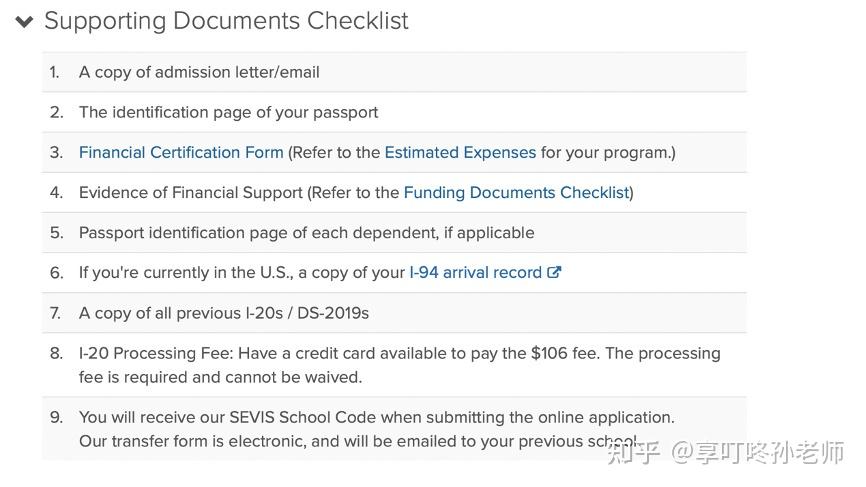Viewport: 866px width, 487px height.
Task: Click the Supporting Documents Checklist heading
Action: (226, 21)
